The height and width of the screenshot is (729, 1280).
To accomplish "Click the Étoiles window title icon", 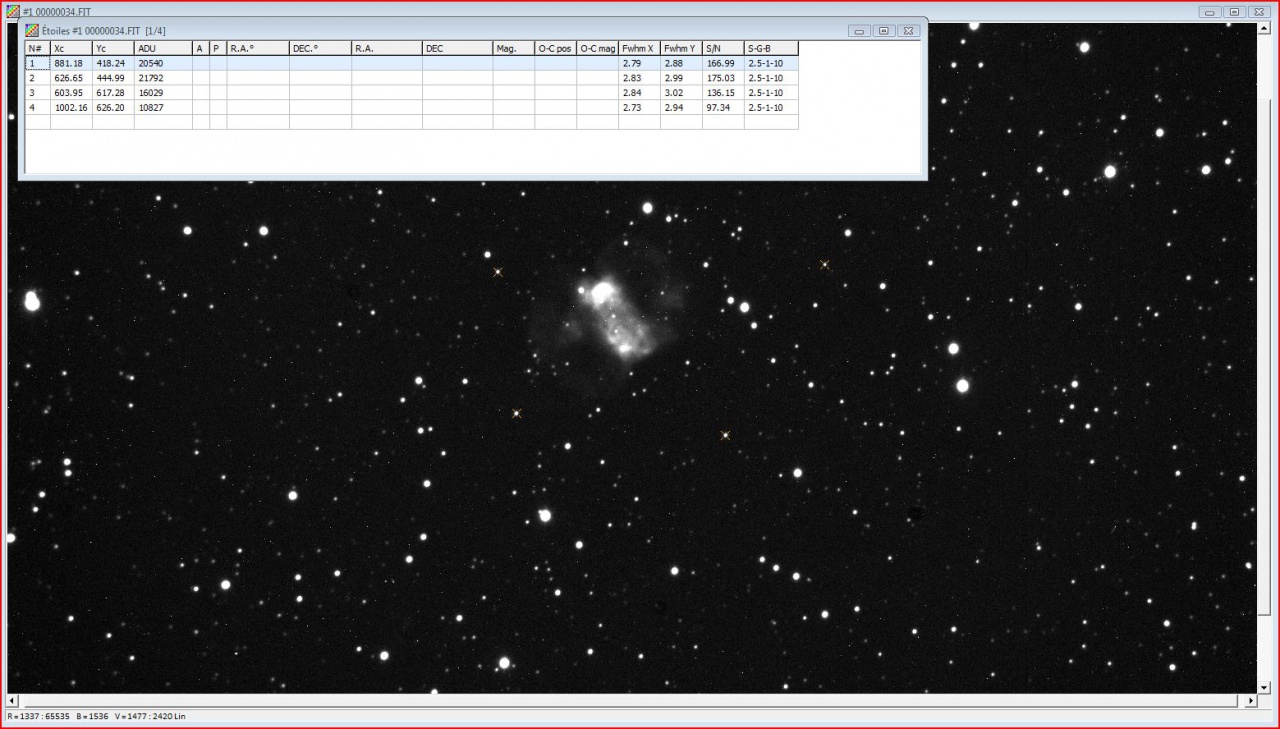I will 32,30.
